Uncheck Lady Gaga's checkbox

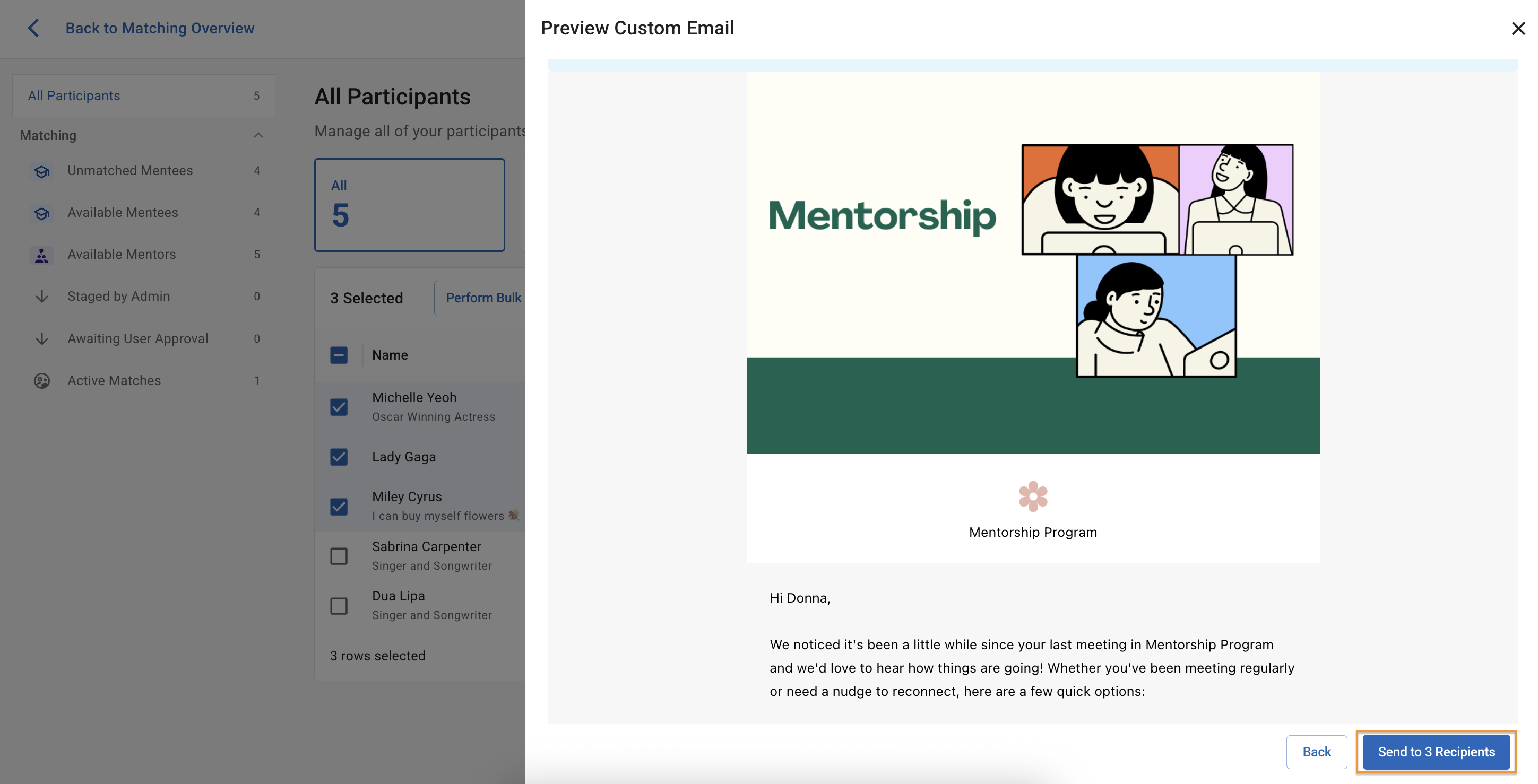339,457
